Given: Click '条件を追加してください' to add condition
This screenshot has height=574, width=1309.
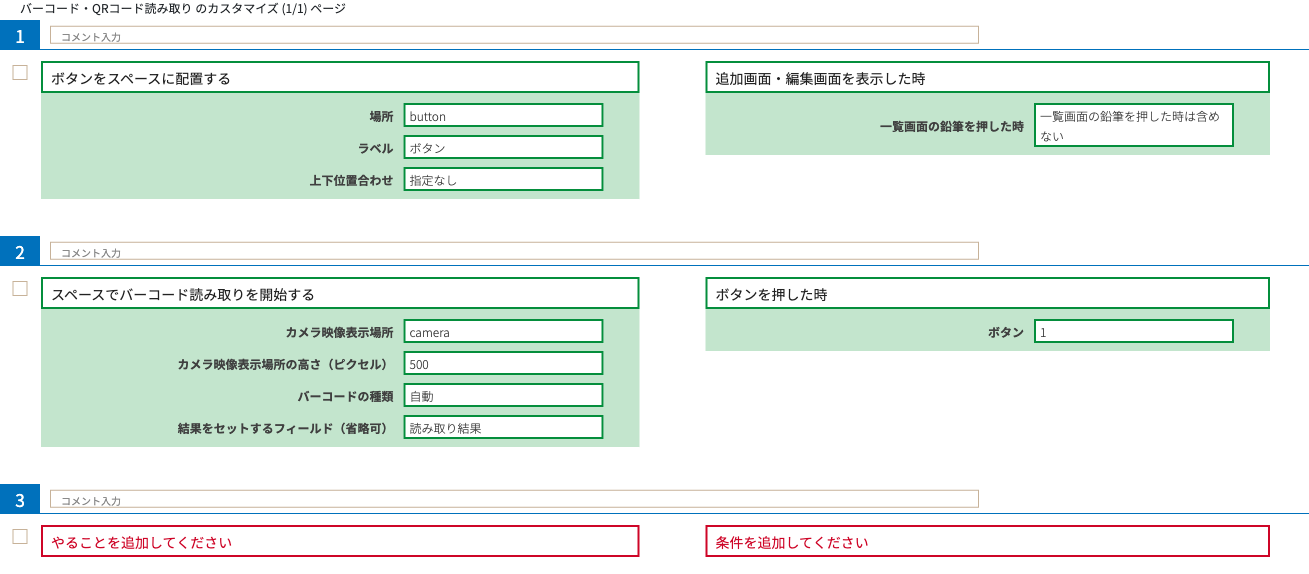Looking at the screenshot, I should tap(987, 542).
